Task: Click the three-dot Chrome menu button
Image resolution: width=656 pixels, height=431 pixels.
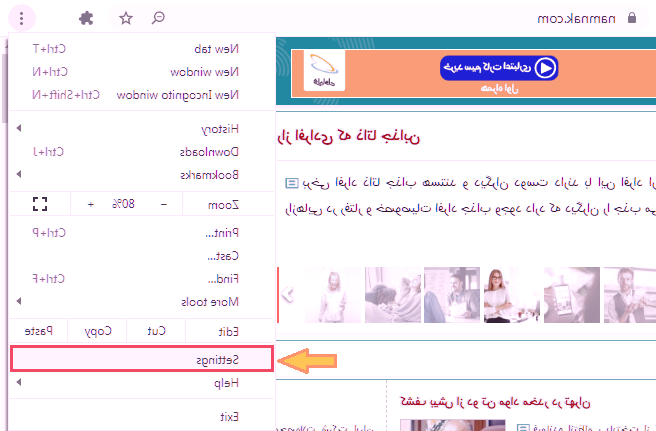Action: click(x=21, y=18)
